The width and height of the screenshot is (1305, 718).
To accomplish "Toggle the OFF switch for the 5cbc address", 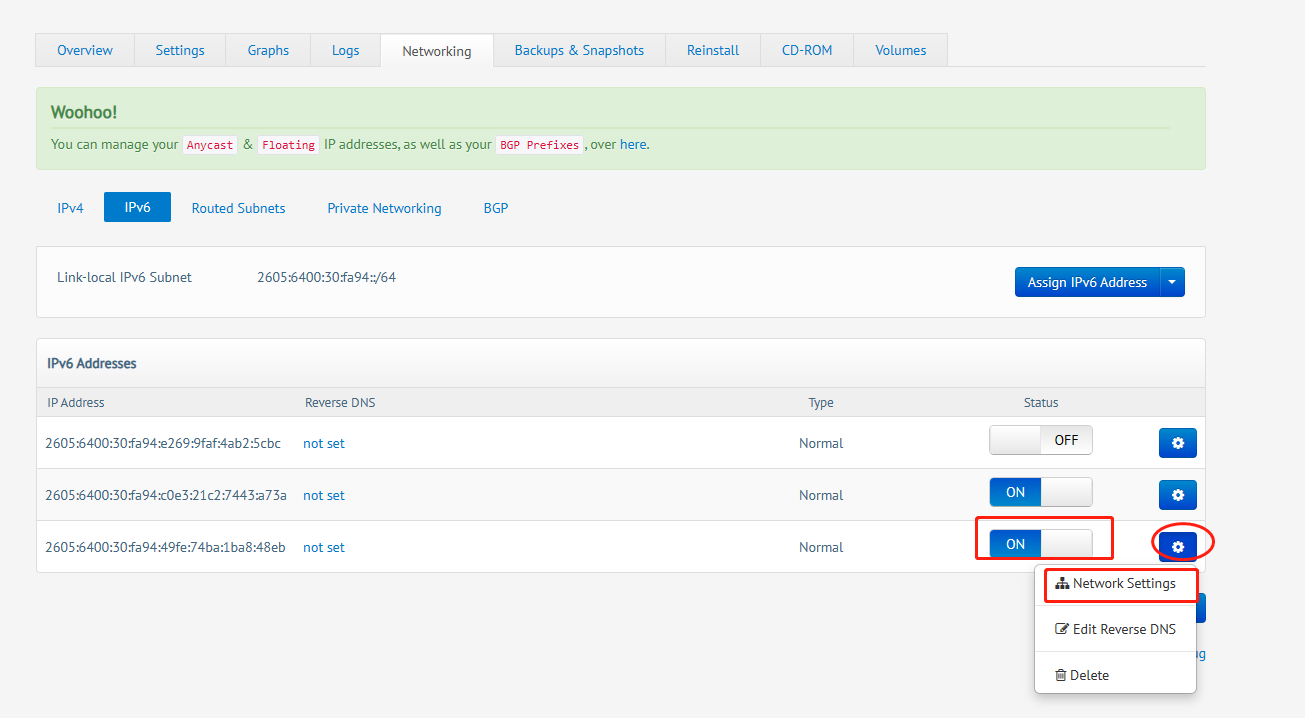I will pyautogui.click(x=1040, y=440).
